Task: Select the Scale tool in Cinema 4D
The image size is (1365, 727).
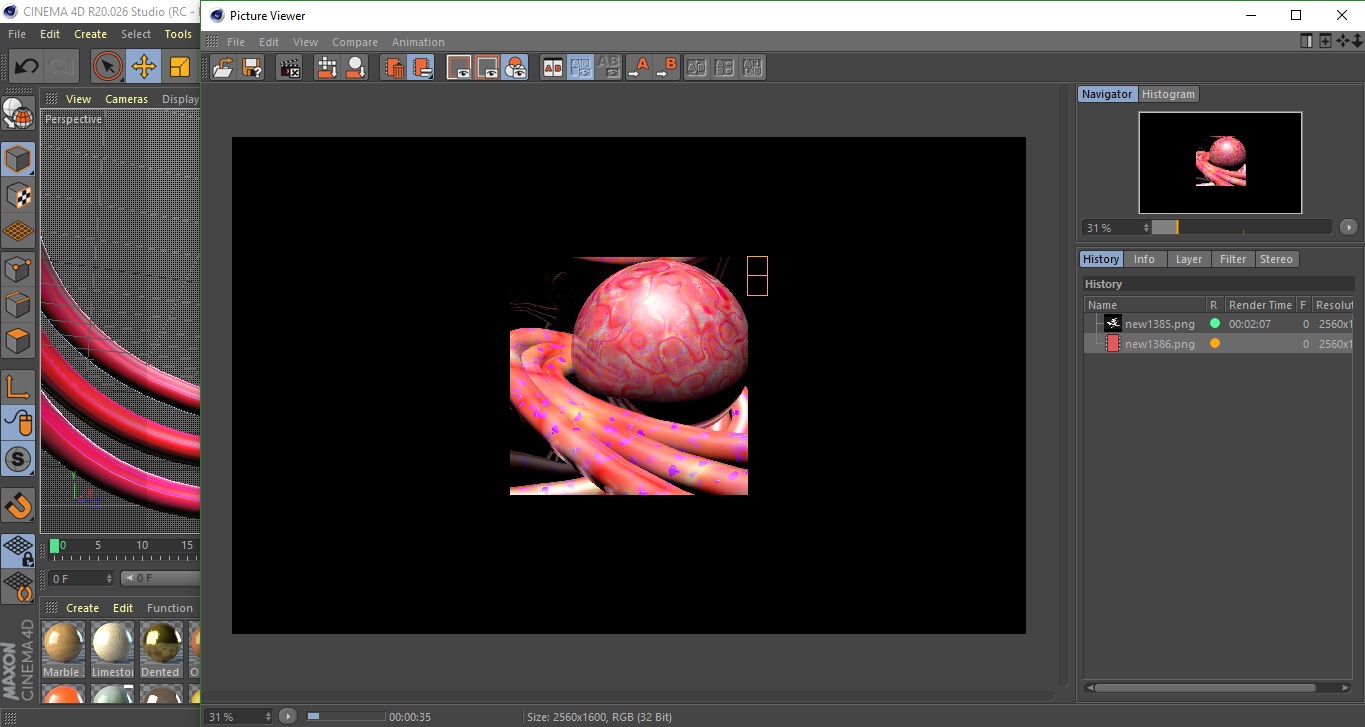Action: click(180, 67)
